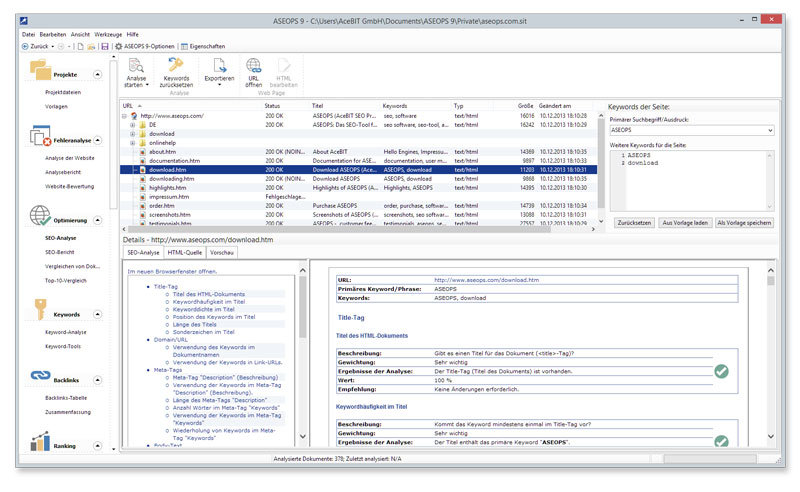
Task: Click the save disk toolbar icon
Action: (105, 46)
